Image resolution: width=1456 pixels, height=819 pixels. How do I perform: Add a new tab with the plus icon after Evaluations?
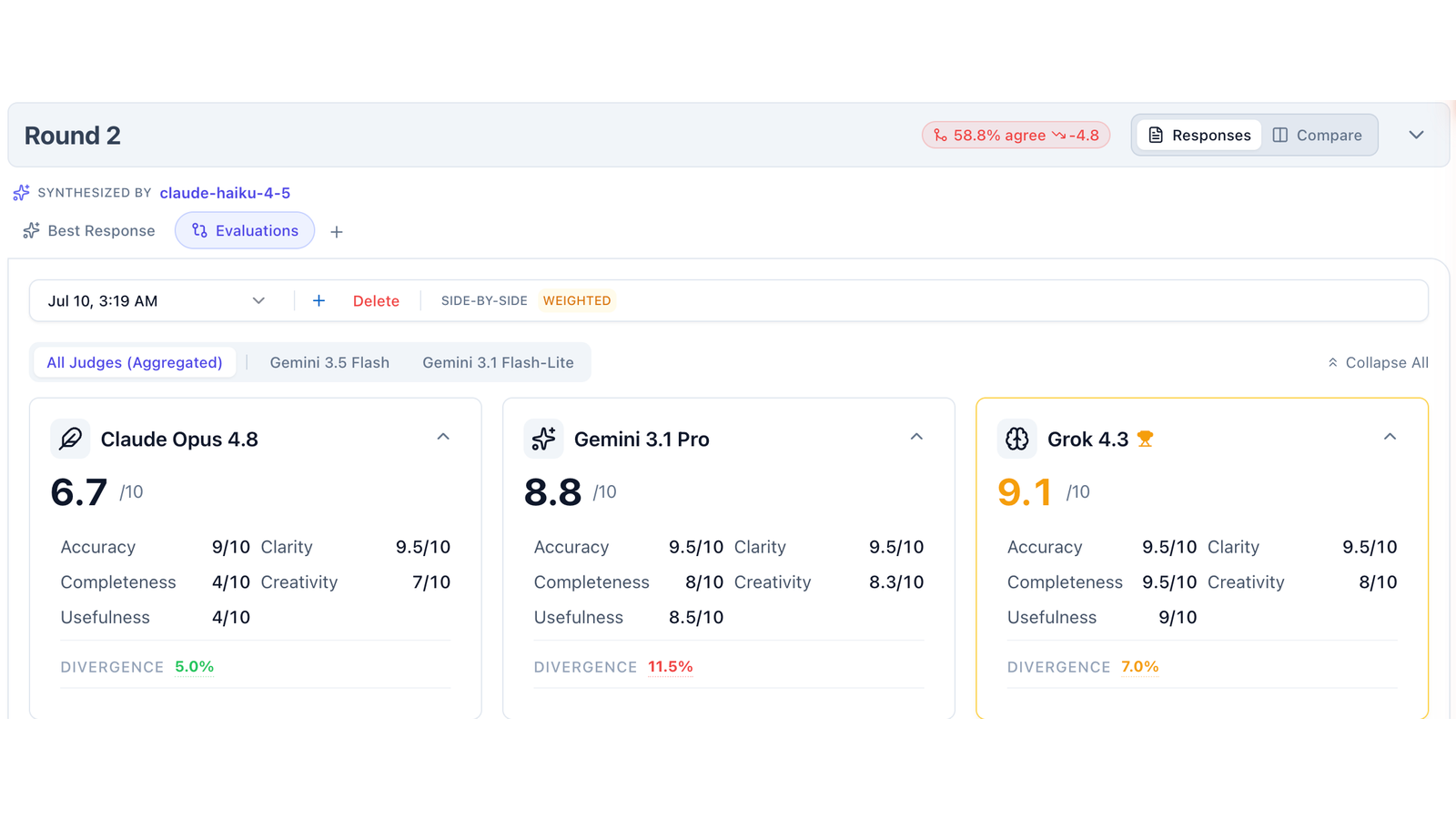pyautogui.click(x=337, y=232)
